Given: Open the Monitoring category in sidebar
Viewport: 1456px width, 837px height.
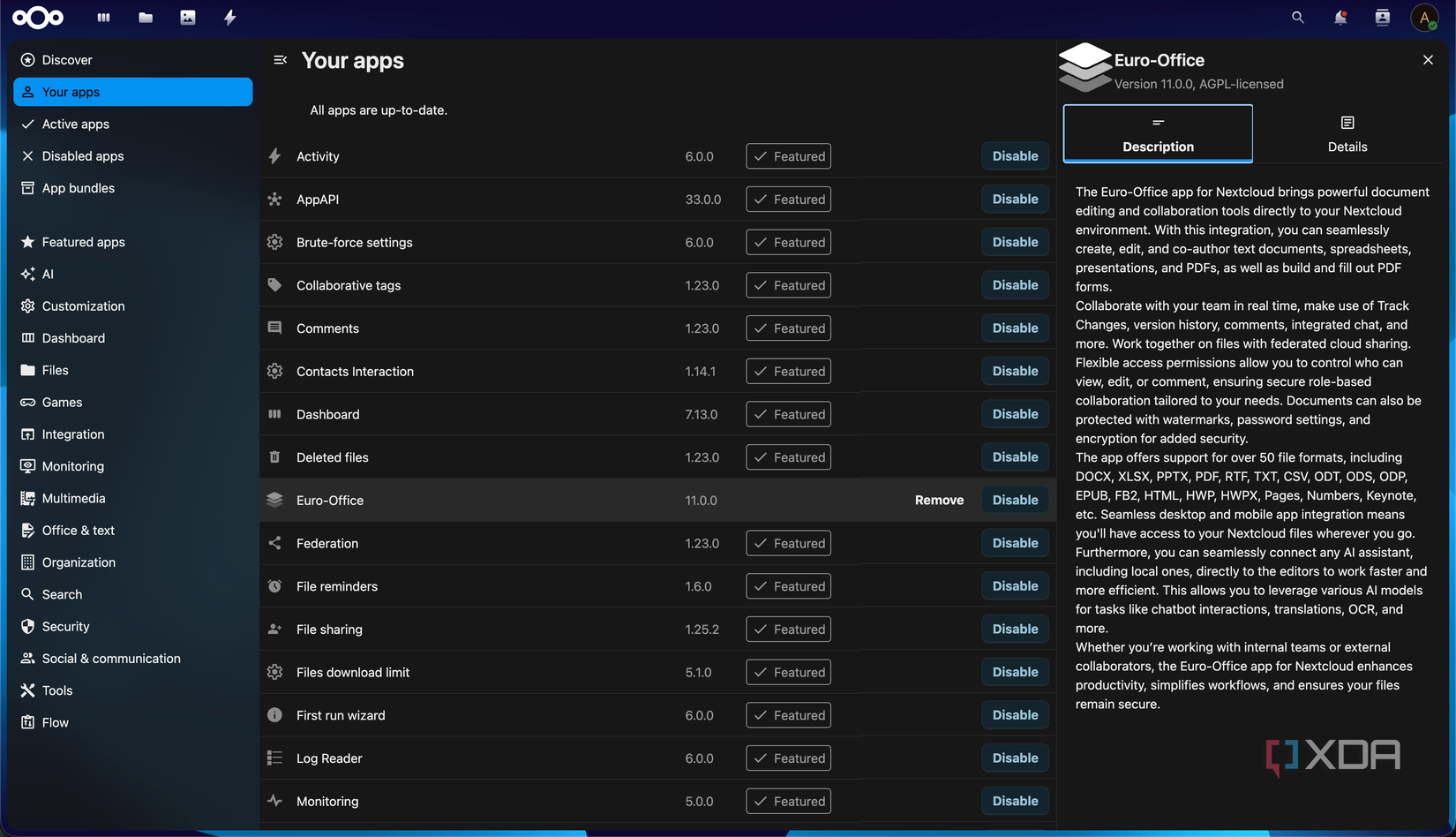Looking at the screenshot, I should point(133,466).
